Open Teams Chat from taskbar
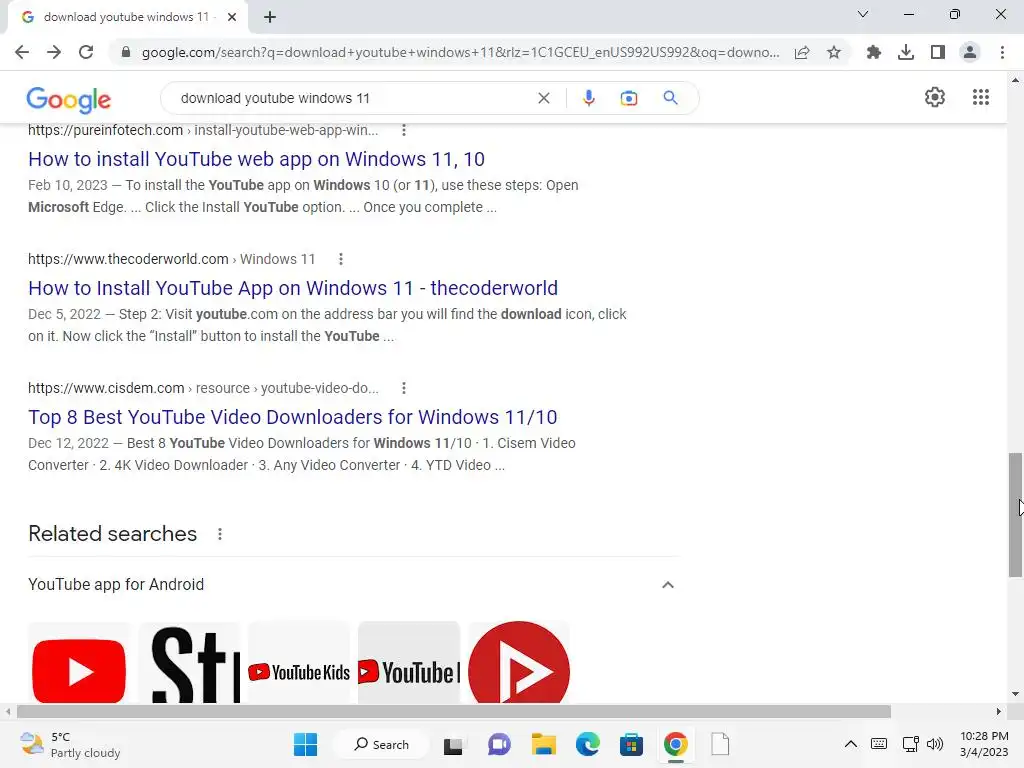This screenshot has height=768, width=1024. click(x=499, y=744)
